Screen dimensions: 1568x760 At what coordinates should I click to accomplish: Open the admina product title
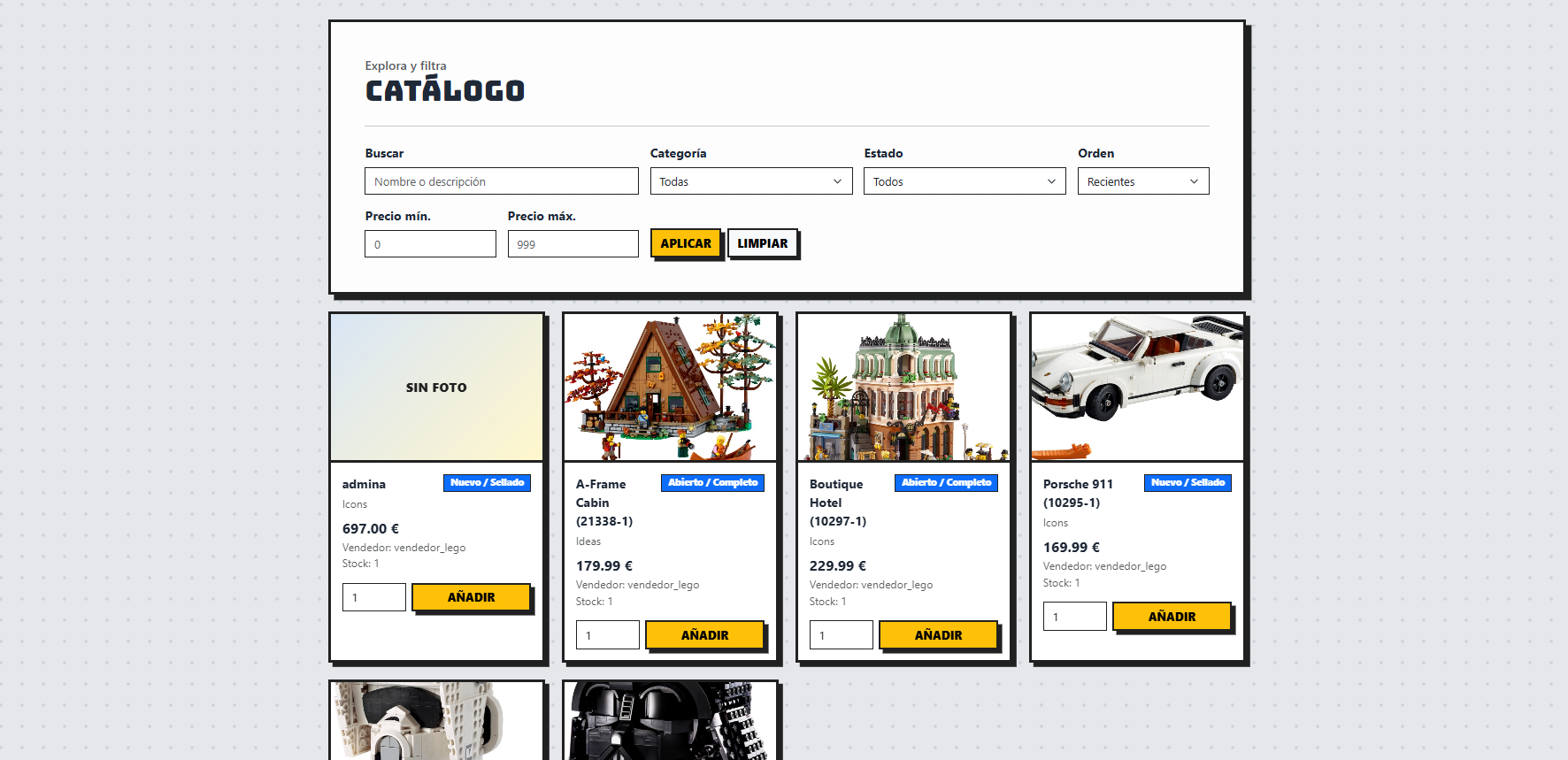click(364, 484)
